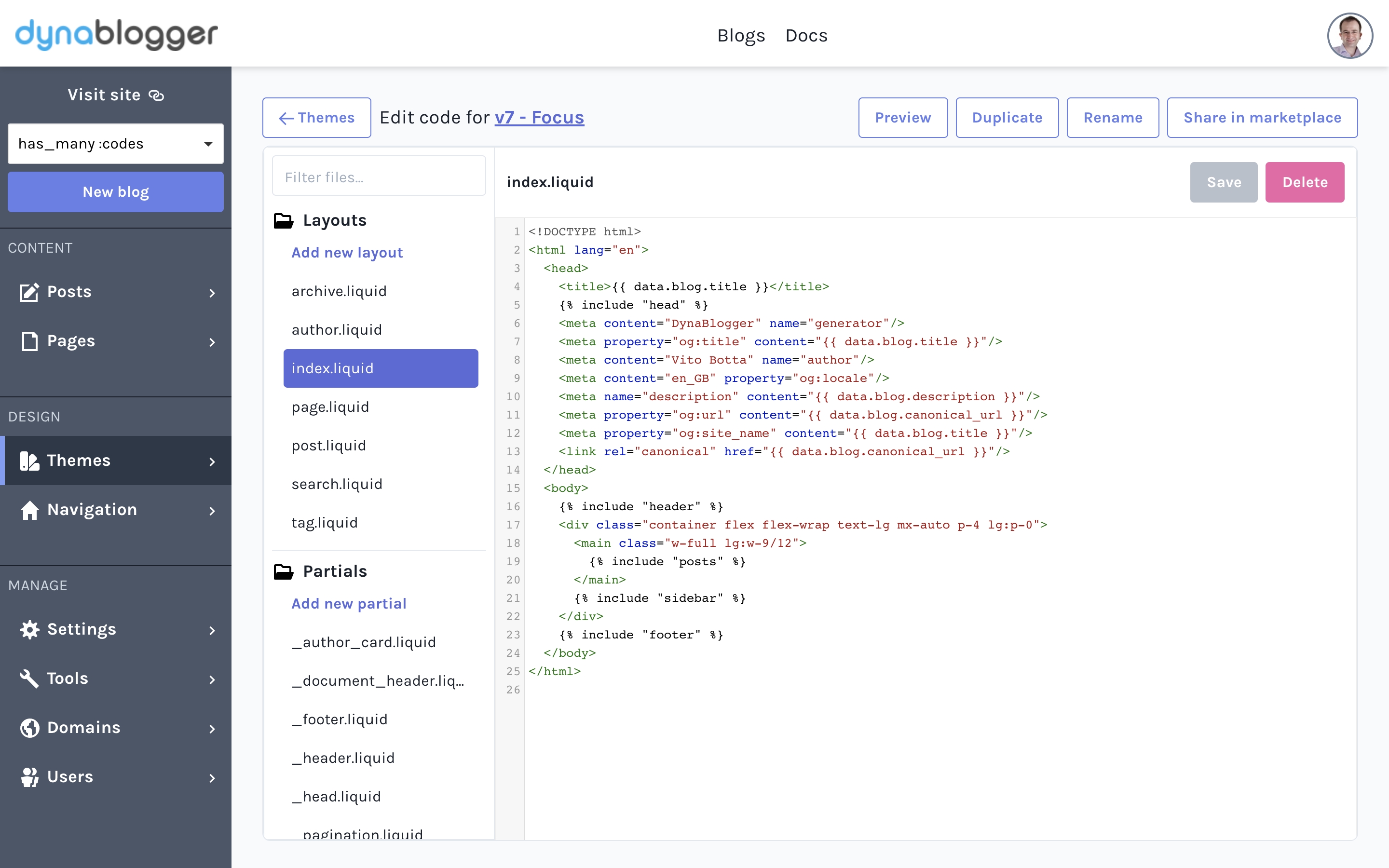Follow the v7 - Focus theme link
The width and height of the screenshot is (1389, 868).
(539, 118)
